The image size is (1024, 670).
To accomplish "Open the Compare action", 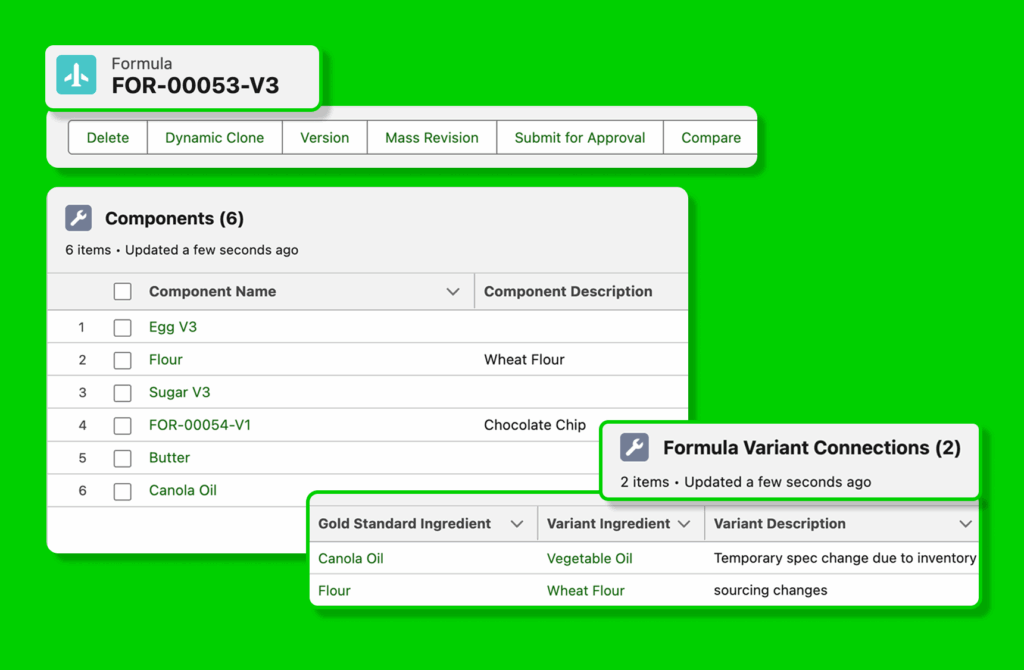I will tap(711, 138).
